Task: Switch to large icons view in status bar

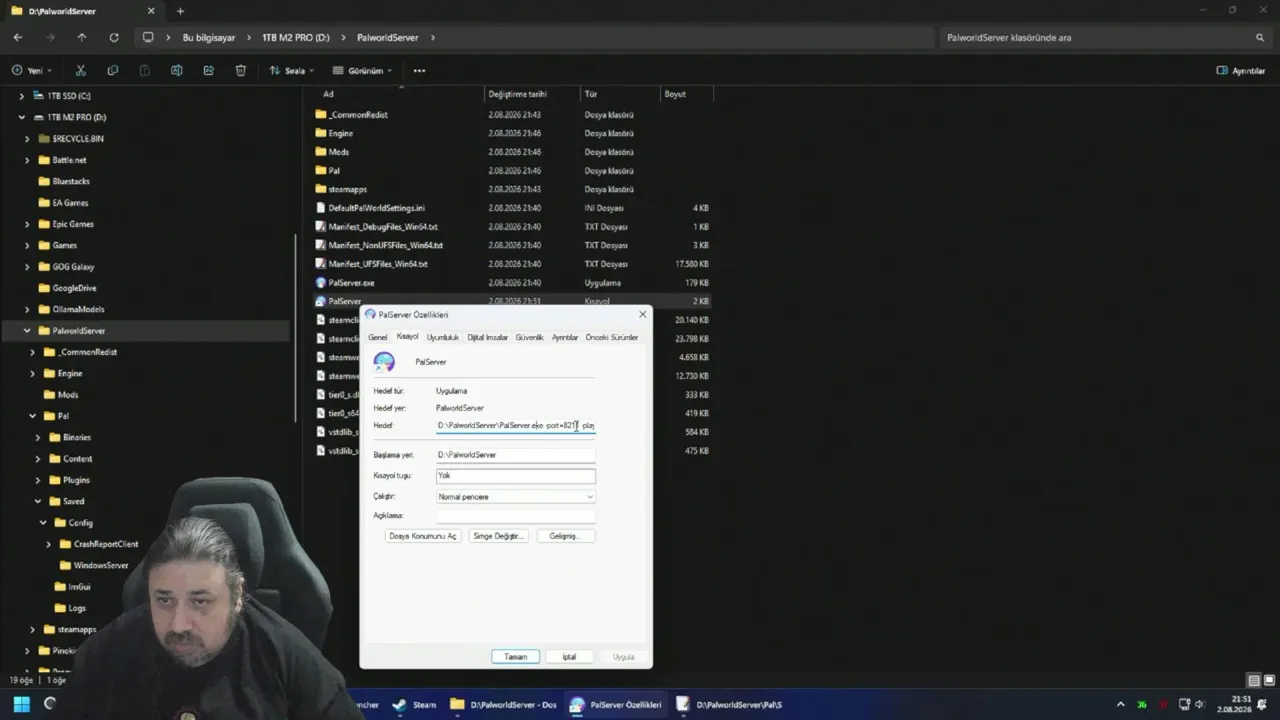Action: (x=1268, y=680)
